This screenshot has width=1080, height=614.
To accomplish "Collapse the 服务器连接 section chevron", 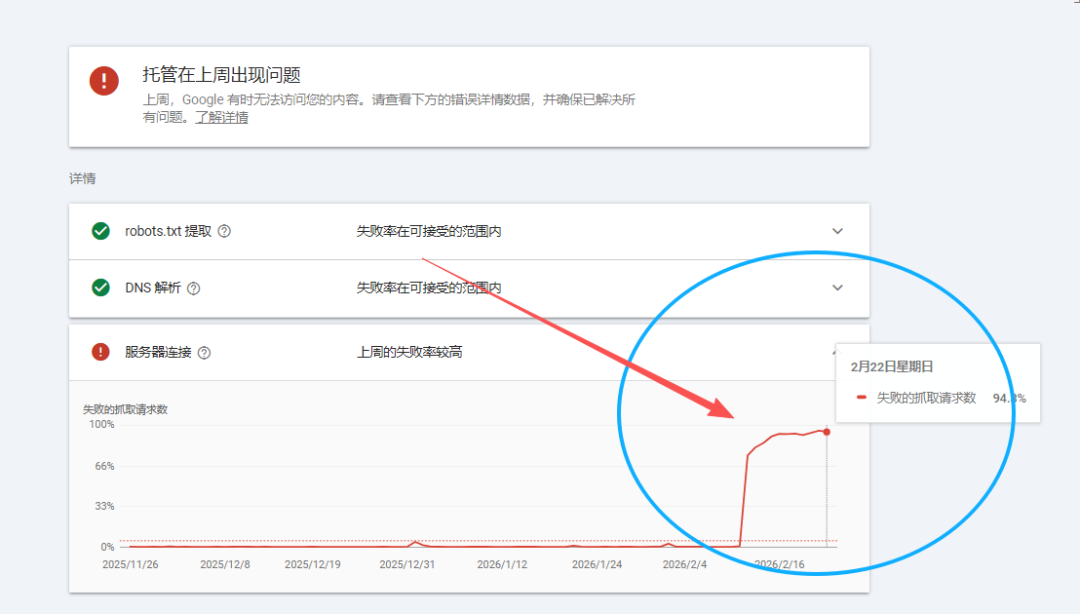I will click(835, 352).
